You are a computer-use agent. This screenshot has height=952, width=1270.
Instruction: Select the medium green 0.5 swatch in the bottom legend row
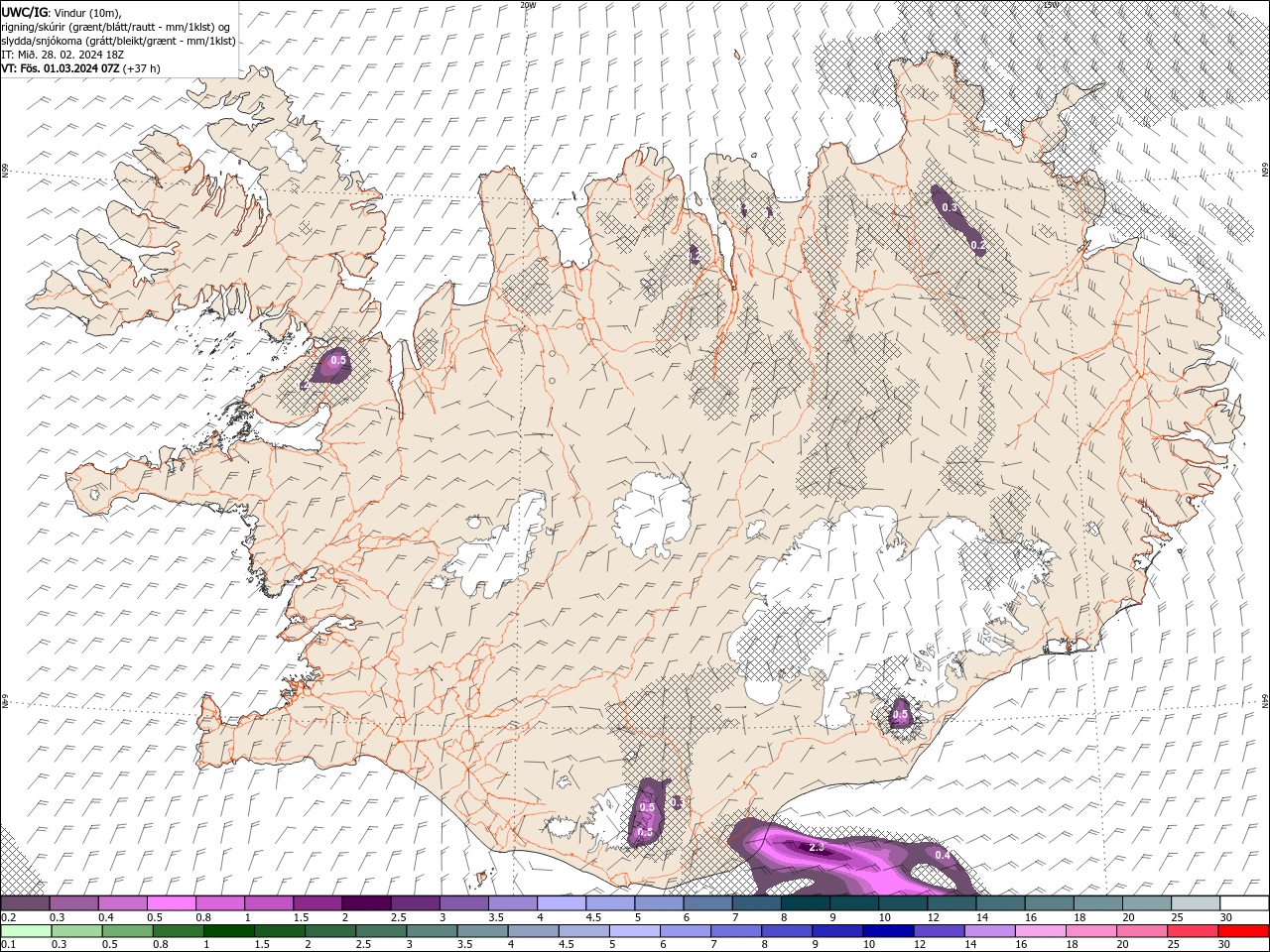tap(127, 931)
